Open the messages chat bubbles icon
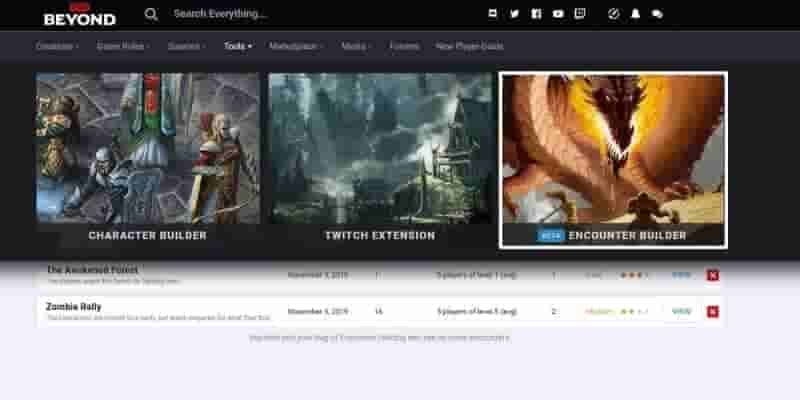Viewport: 800px width, 400px height. tap(657, 14)
